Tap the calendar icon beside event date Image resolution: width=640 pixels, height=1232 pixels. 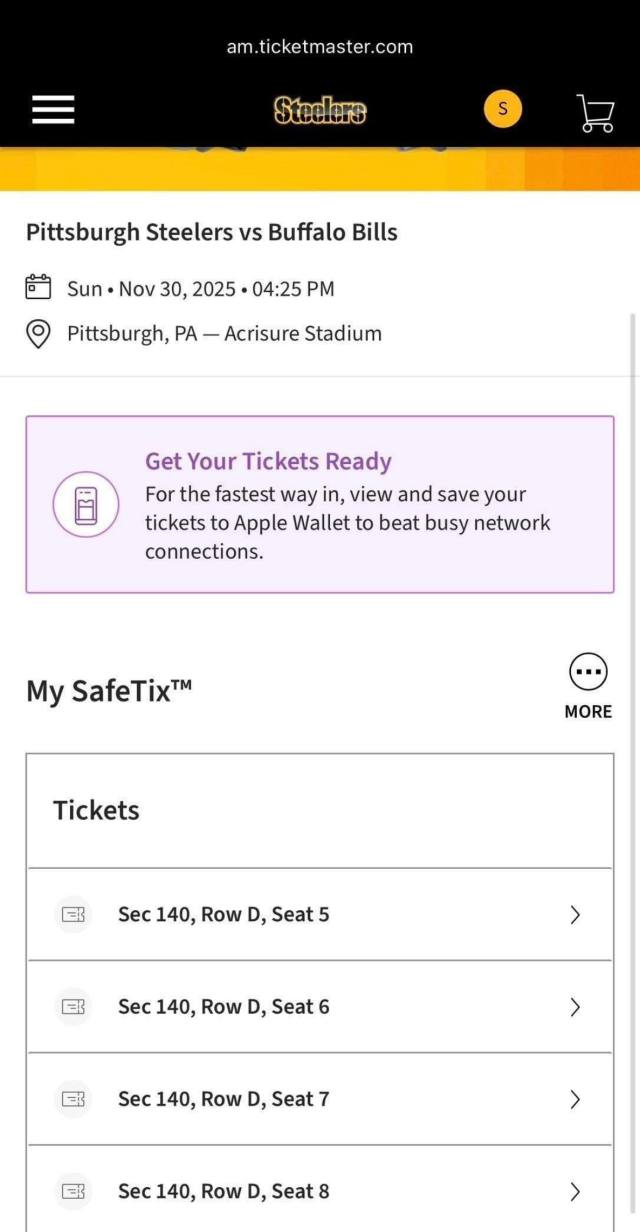point(38,288)
